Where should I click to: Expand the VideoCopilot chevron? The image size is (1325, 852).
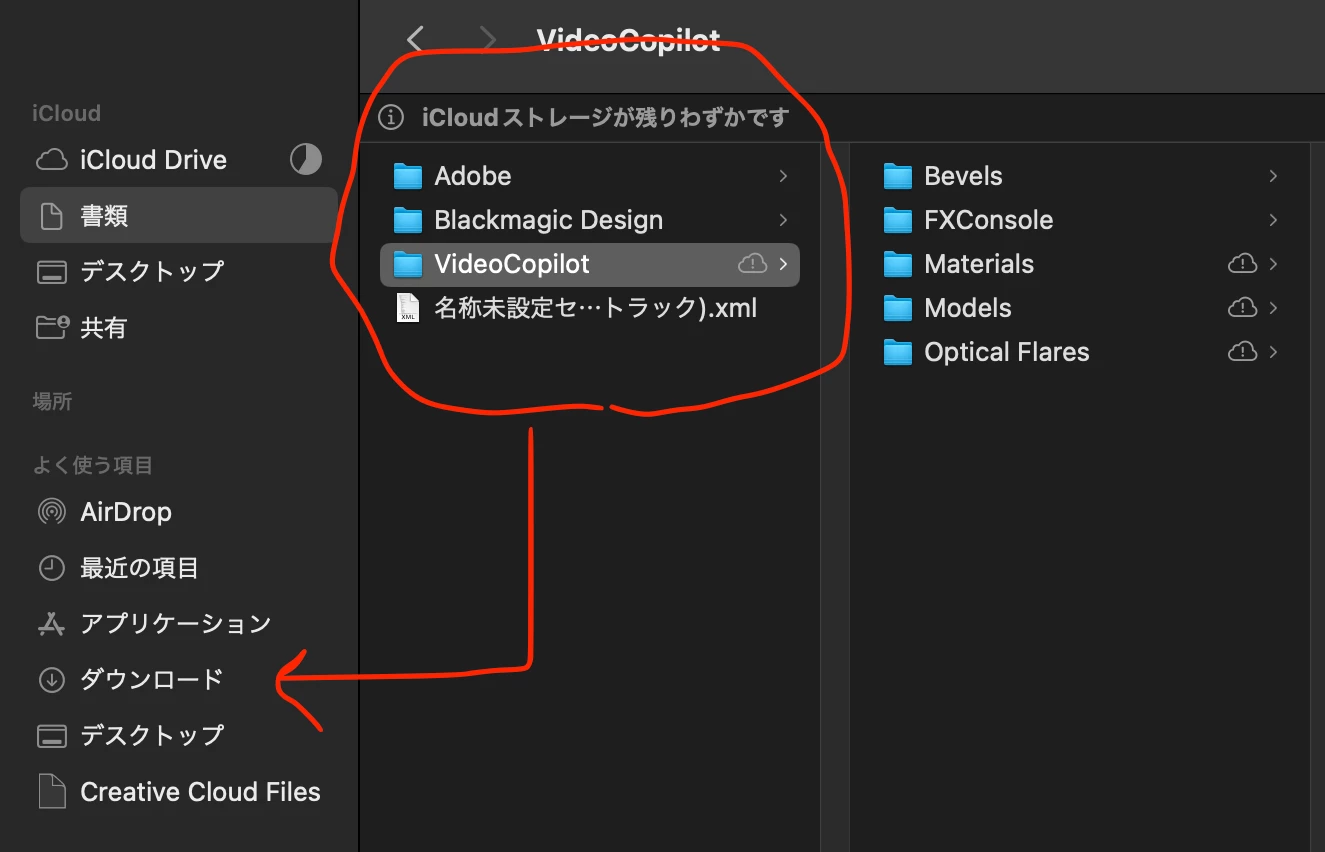coord(783,264)
